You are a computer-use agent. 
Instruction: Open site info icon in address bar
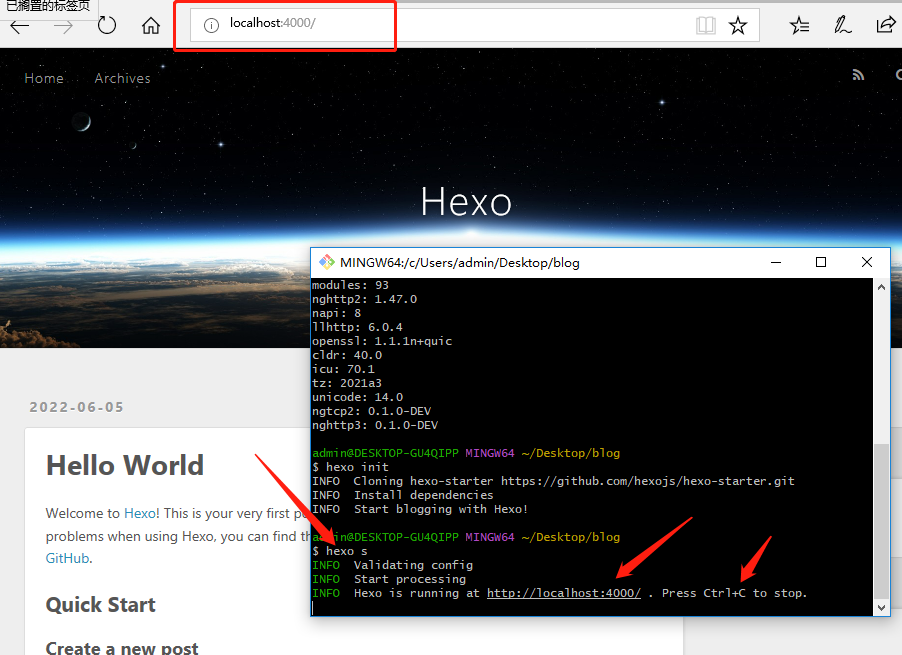[211, 25]
